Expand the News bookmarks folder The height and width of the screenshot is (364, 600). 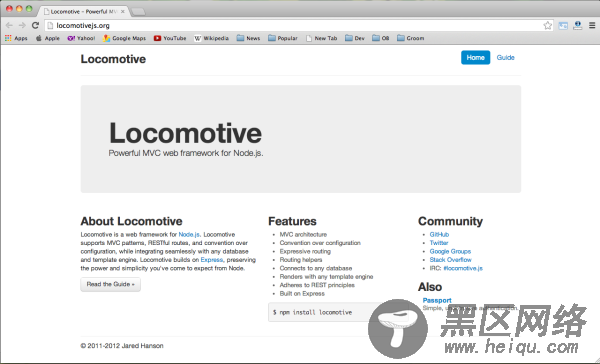[248, 38]
